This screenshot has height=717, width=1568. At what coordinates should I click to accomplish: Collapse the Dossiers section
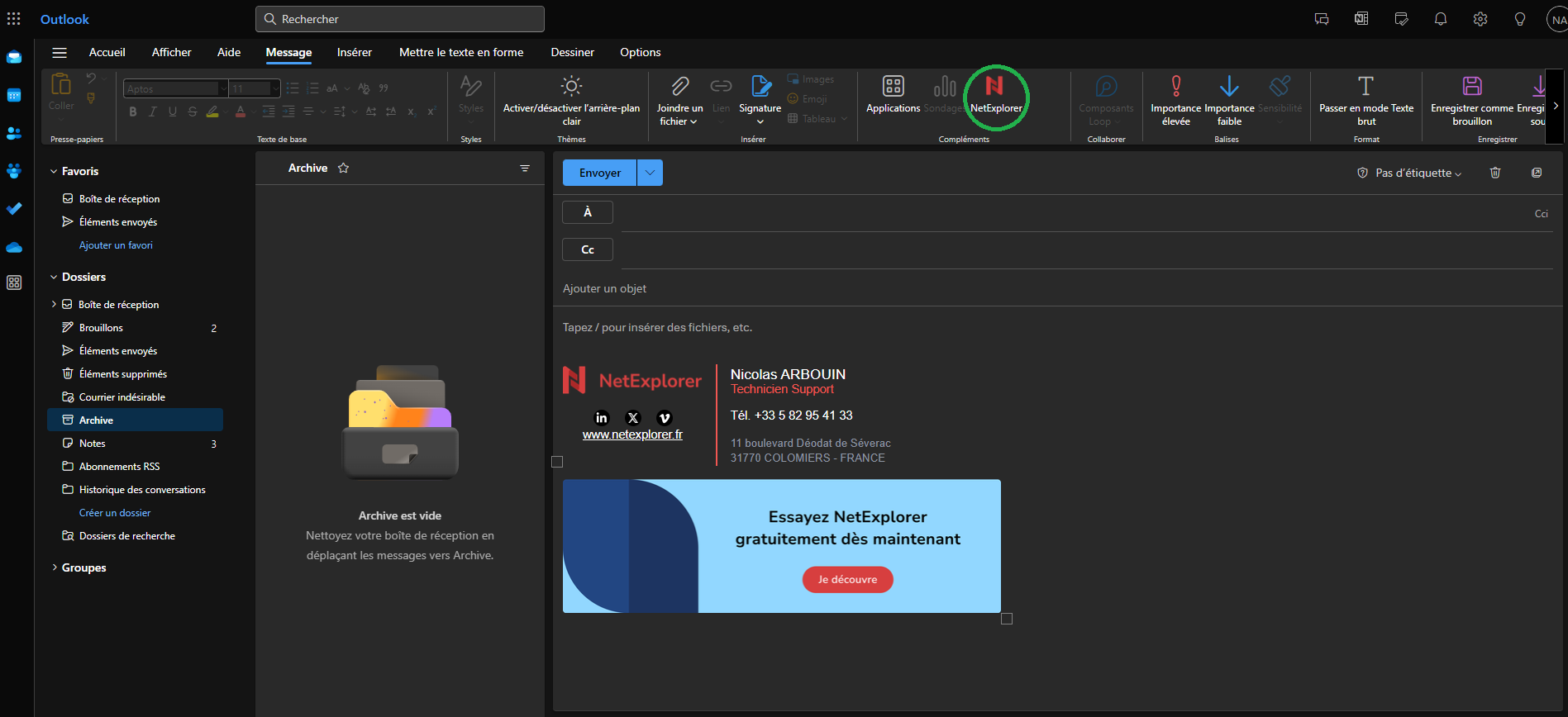point(54,278)
